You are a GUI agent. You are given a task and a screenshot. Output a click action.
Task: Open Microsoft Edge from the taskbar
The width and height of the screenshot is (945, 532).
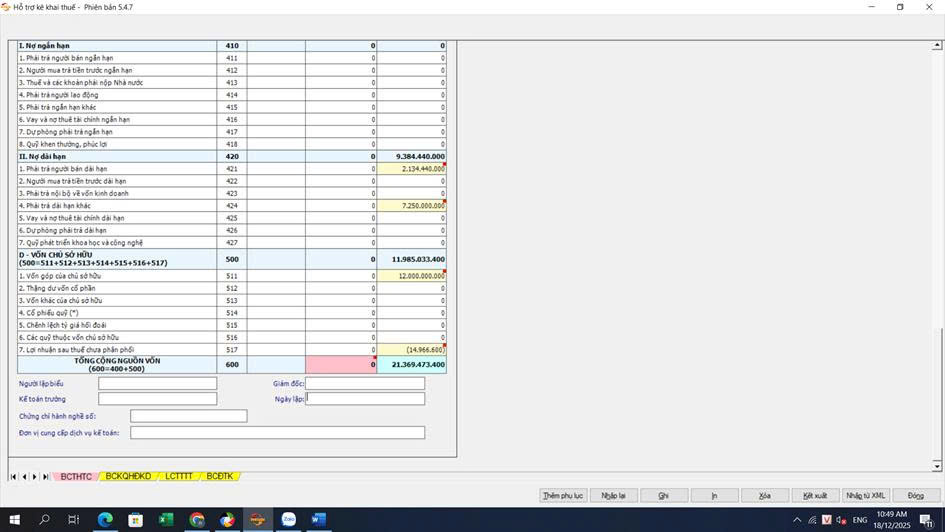(105, 520)
